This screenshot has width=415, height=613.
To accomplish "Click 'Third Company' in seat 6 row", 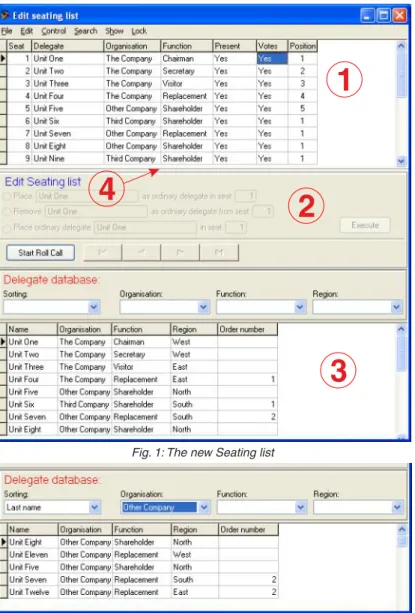I will 131,121.
